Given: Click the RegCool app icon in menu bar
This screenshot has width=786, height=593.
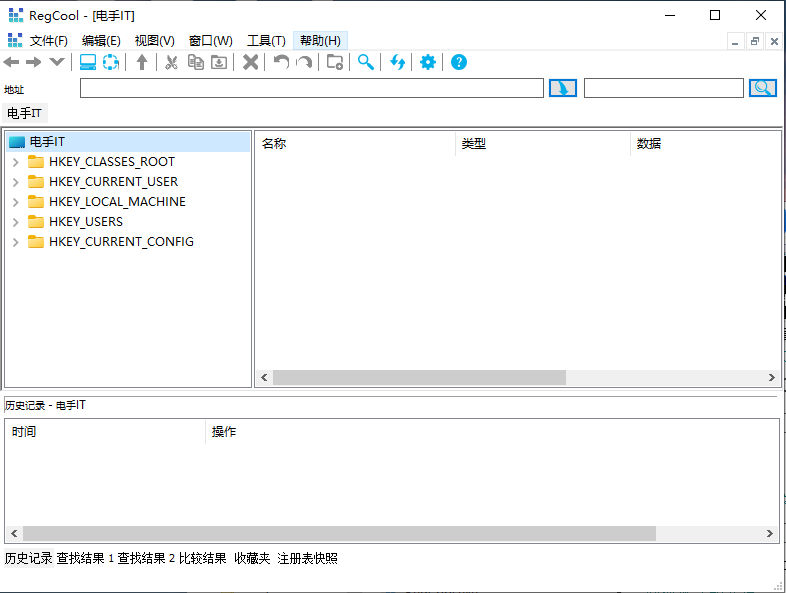Looking at the screenshot, I should pyautogui.click(x=15, y=40).
